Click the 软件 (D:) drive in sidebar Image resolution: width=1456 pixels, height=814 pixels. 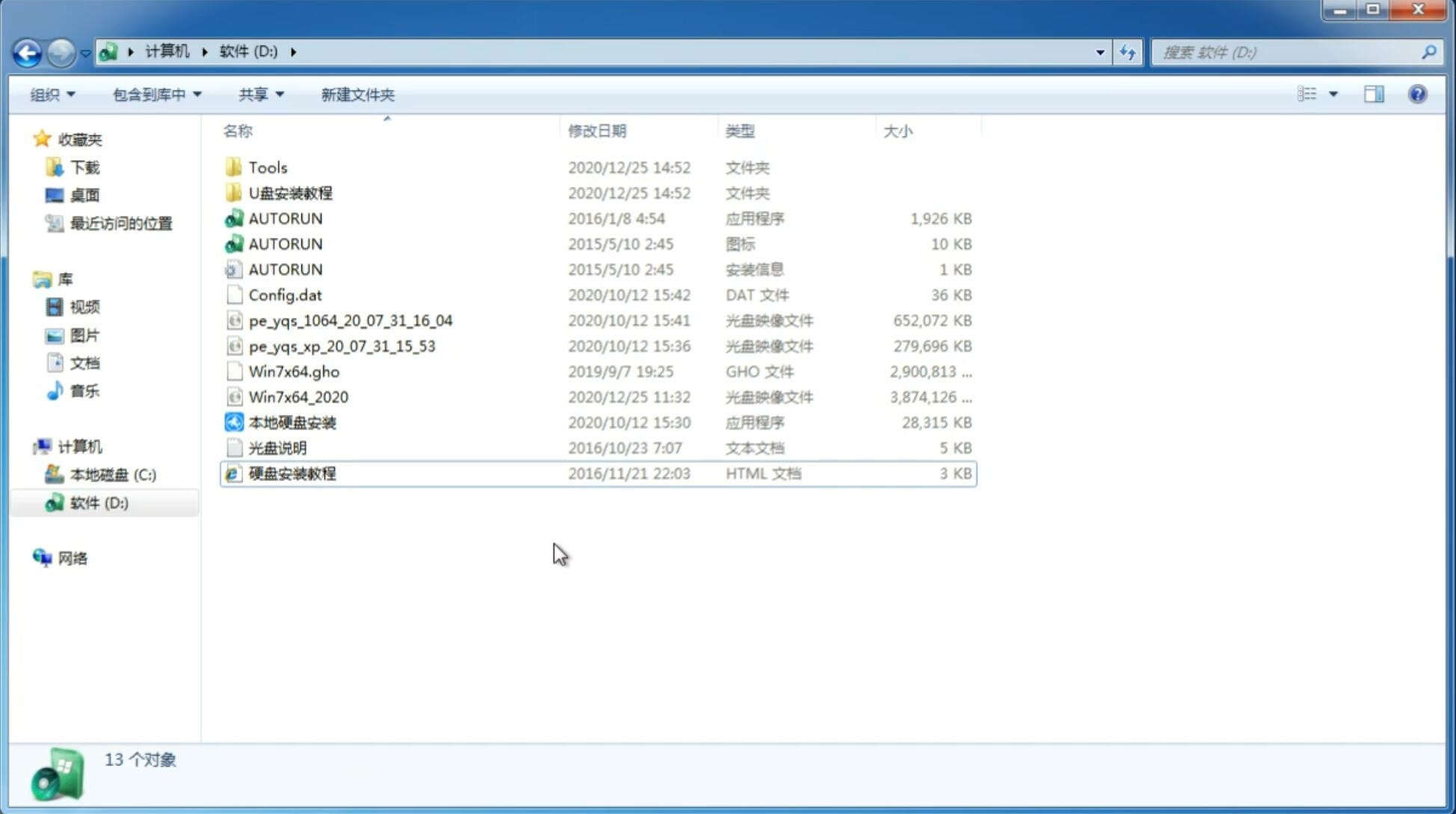98,502
